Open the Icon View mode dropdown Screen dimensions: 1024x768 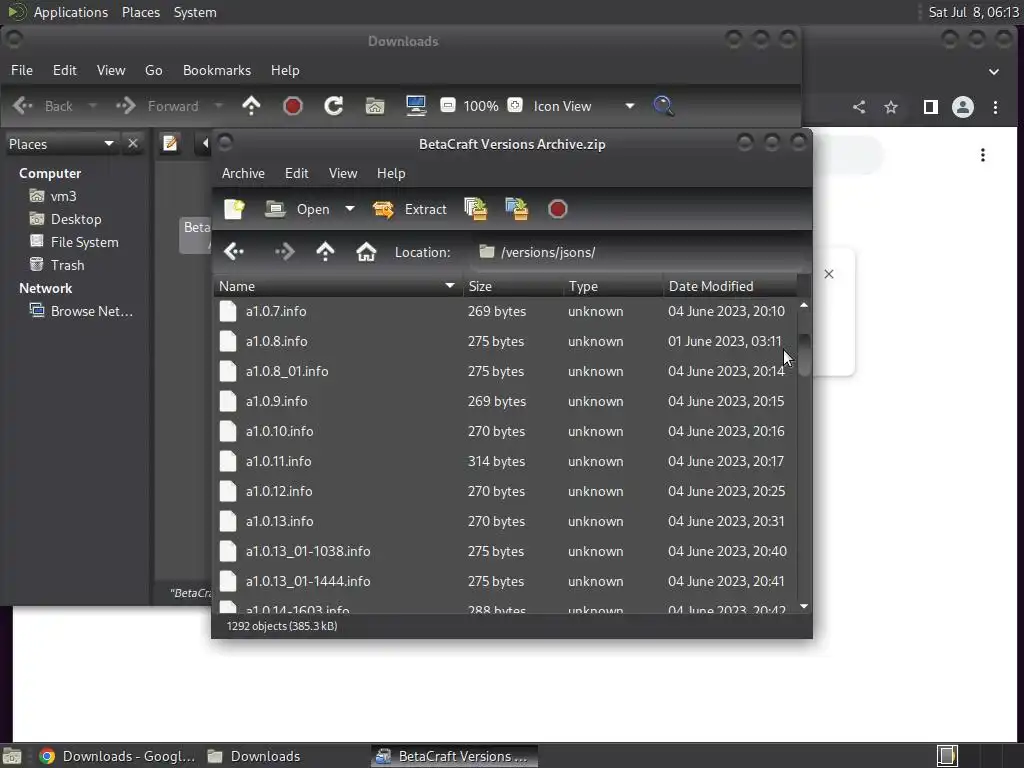coord(584,106)
